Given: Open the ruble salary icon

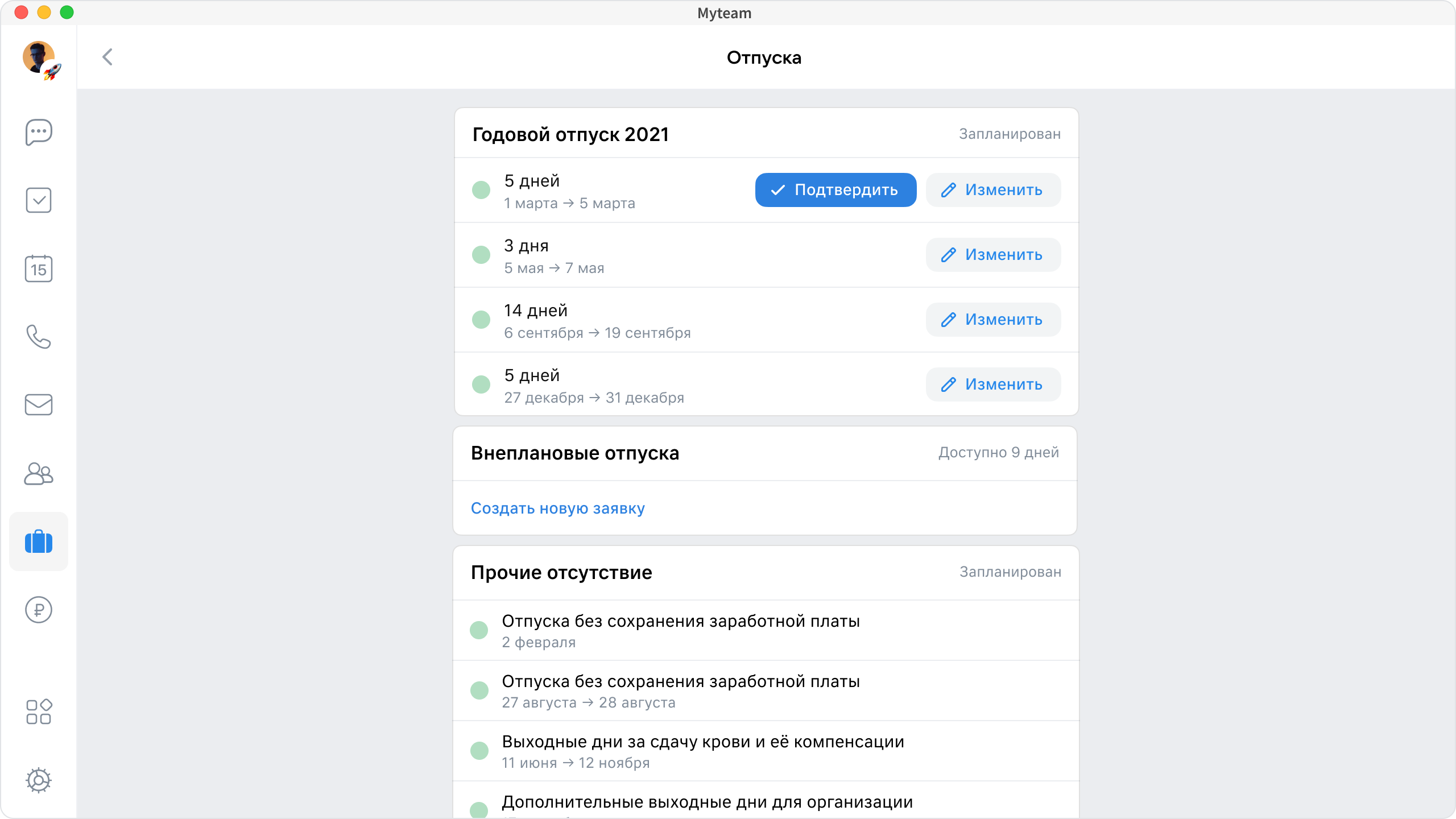Looking at the screenshot, I should point(39,610).
